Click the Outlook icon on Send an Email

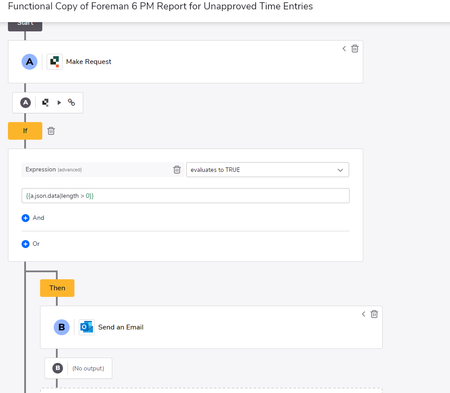(x=87, y=327)
